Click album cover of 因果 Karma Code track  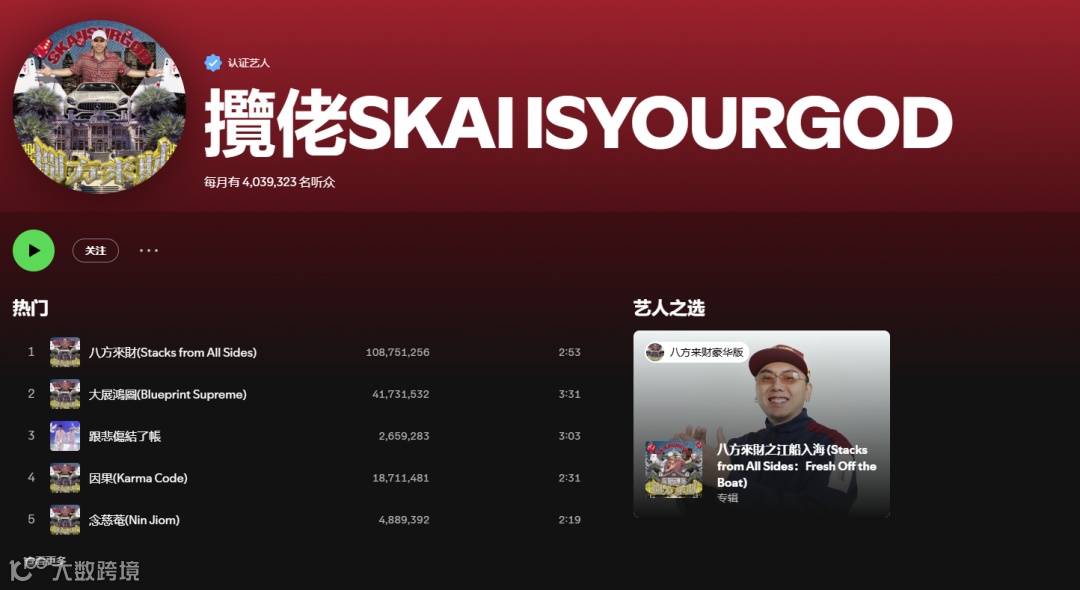[x=65, y=478]
